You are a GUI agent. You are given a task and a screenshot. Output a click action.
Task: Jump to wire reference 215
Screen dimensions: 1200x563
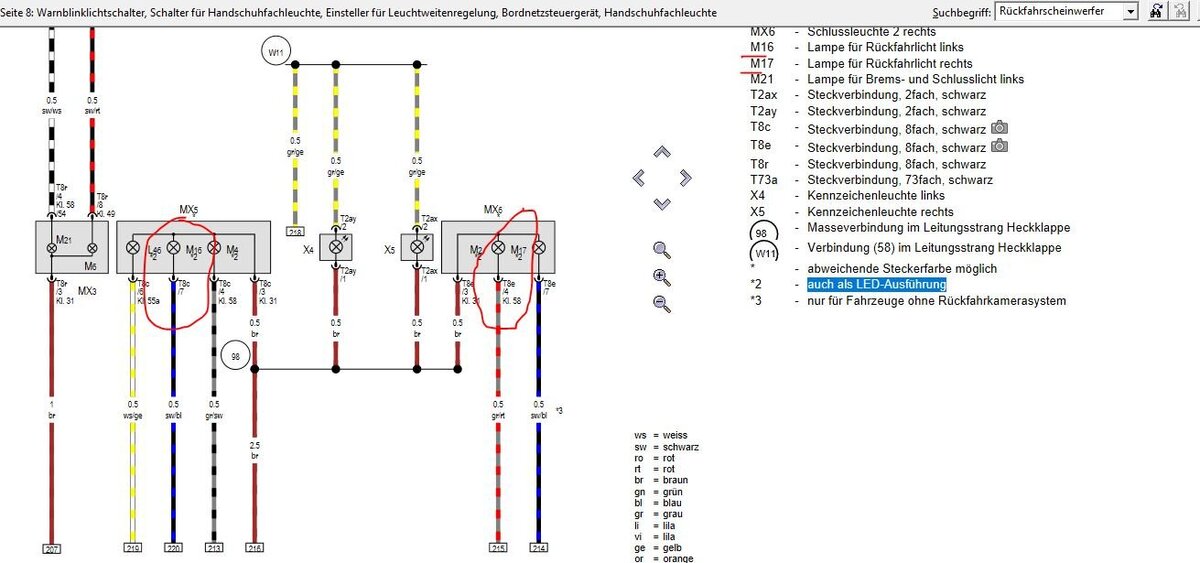(x=498, y=549)
